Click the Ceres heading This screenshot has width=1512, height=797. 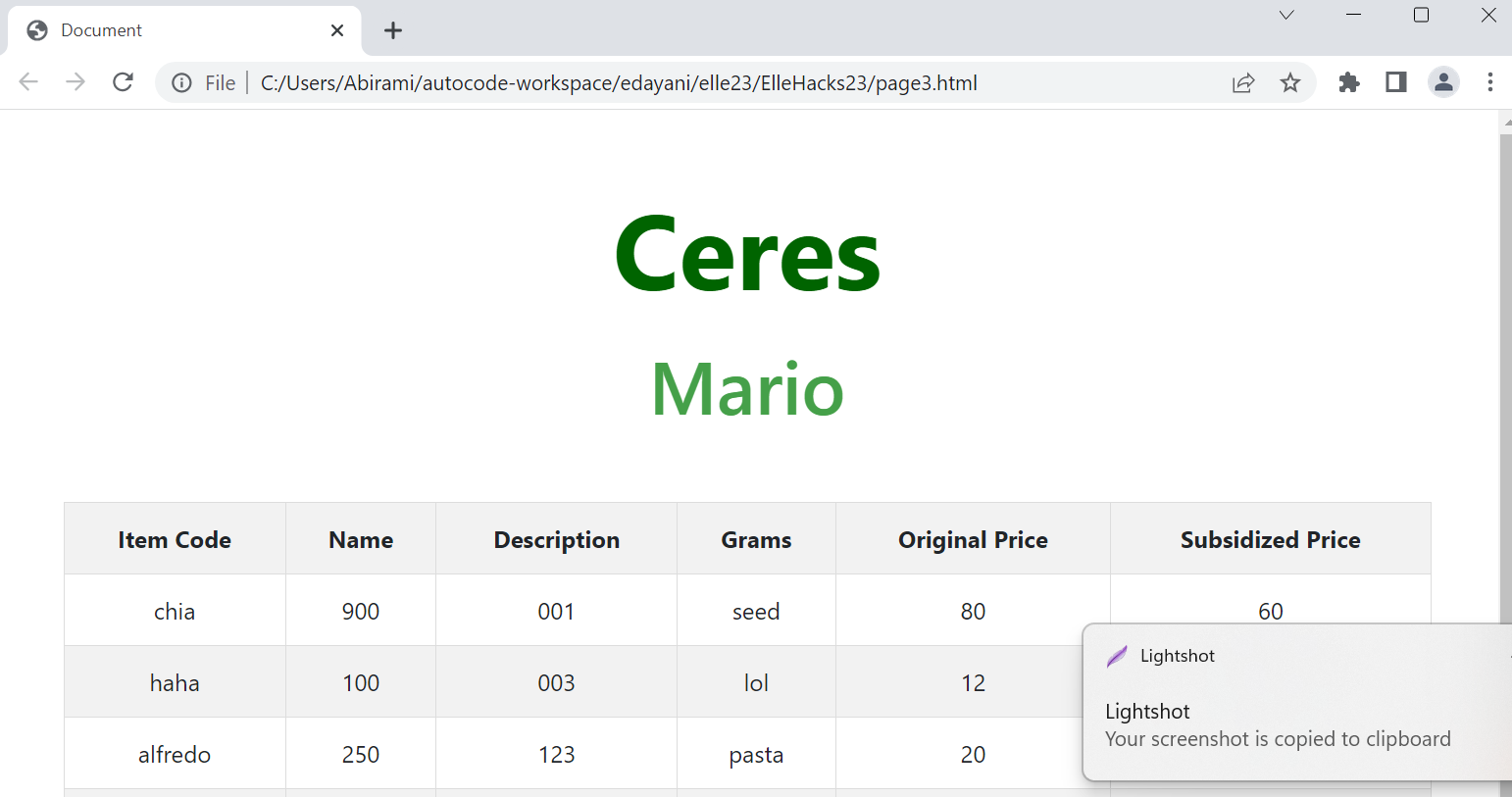(x=747, y=254)
